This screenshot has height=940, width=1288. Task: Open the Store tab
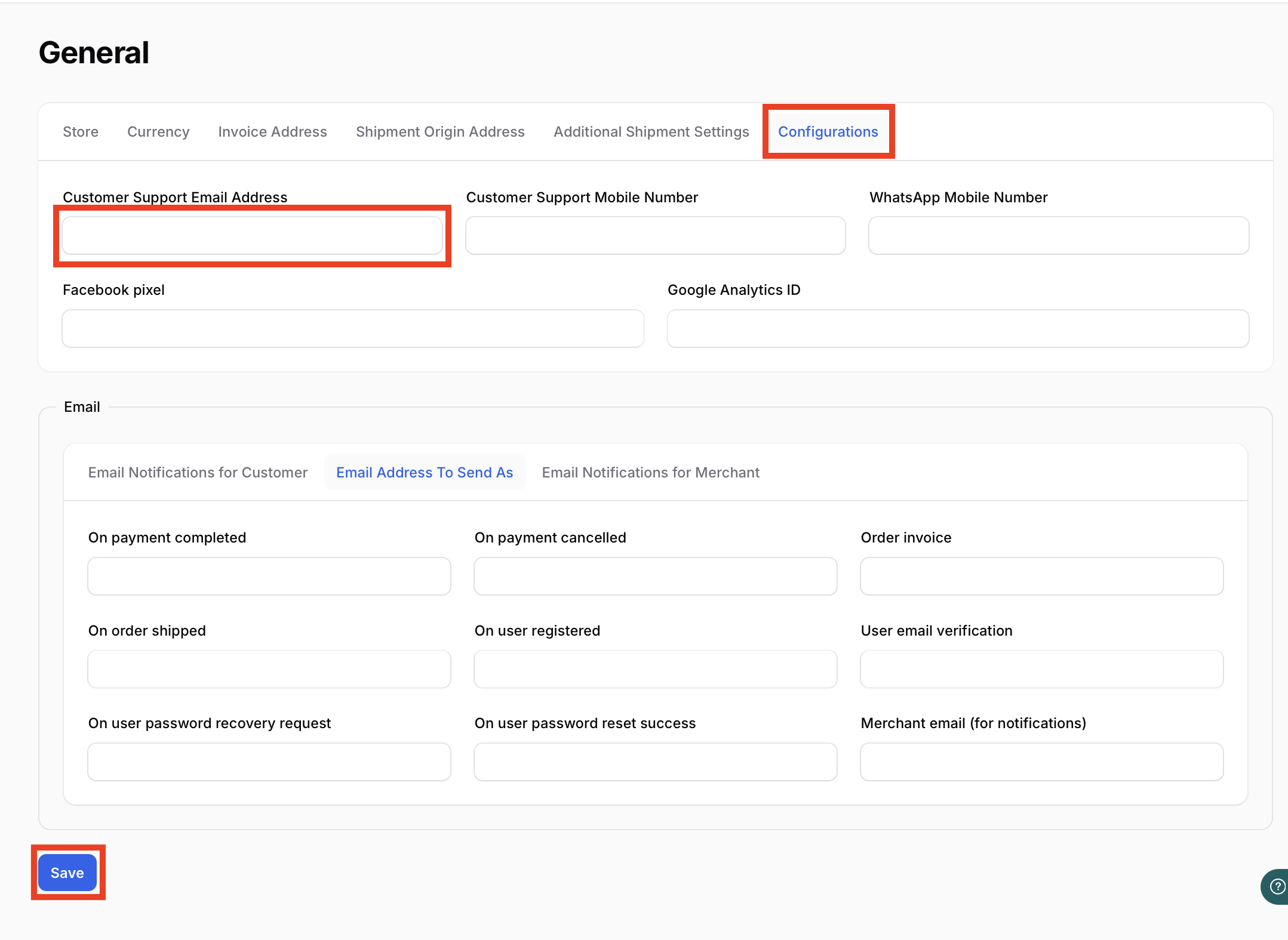coord(81,132)
